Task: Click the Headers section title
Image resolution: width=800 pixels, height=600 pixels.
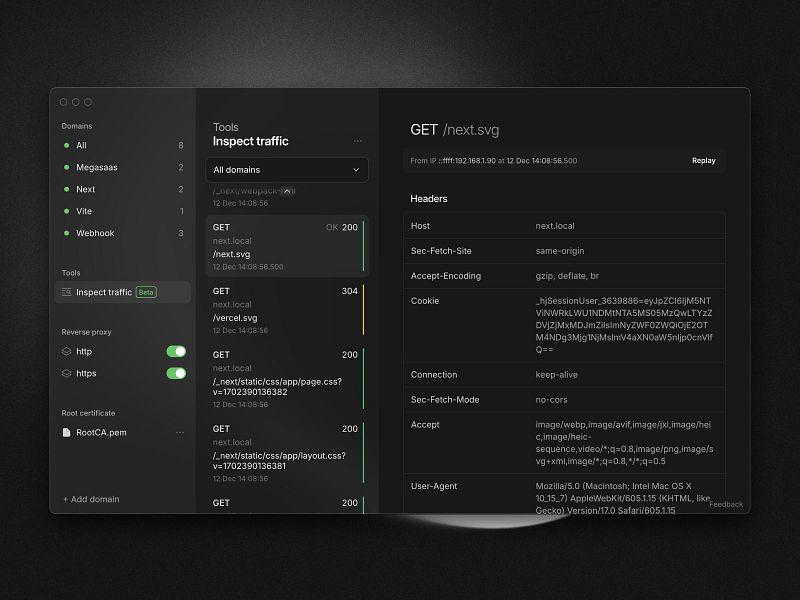Action: tap(429, 199)
